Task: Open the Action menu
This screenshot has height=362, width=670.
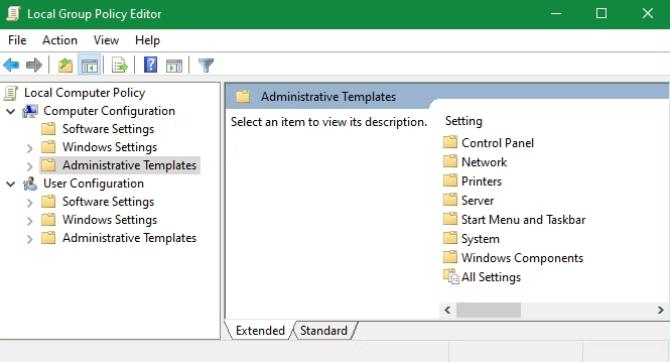Action: point(60,40)
